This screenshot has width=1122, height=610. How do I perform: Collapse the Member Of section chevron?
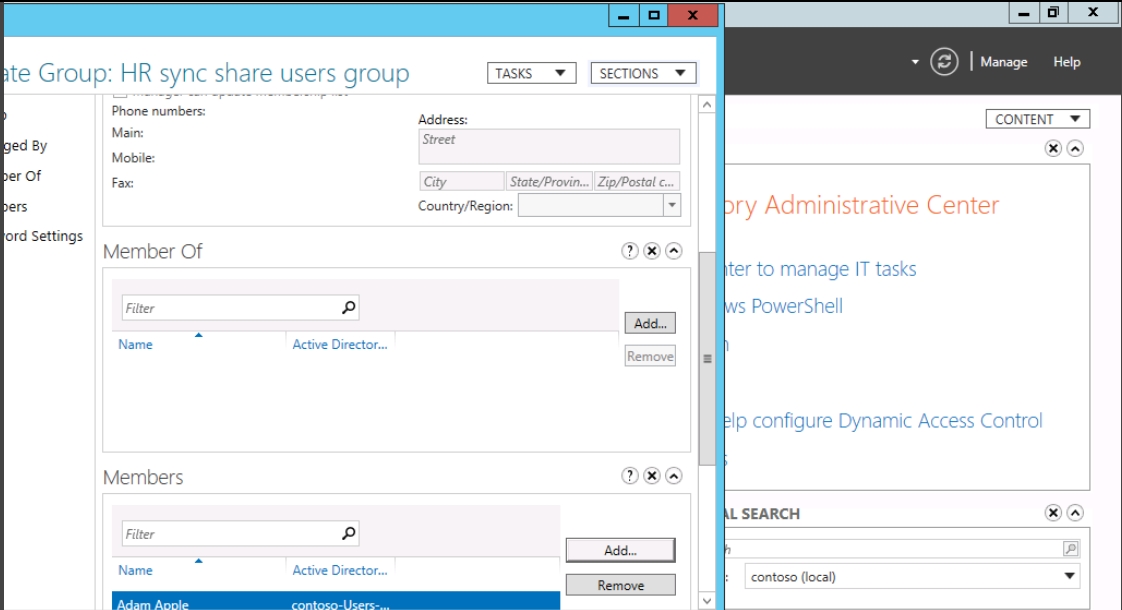pos(674,251)
